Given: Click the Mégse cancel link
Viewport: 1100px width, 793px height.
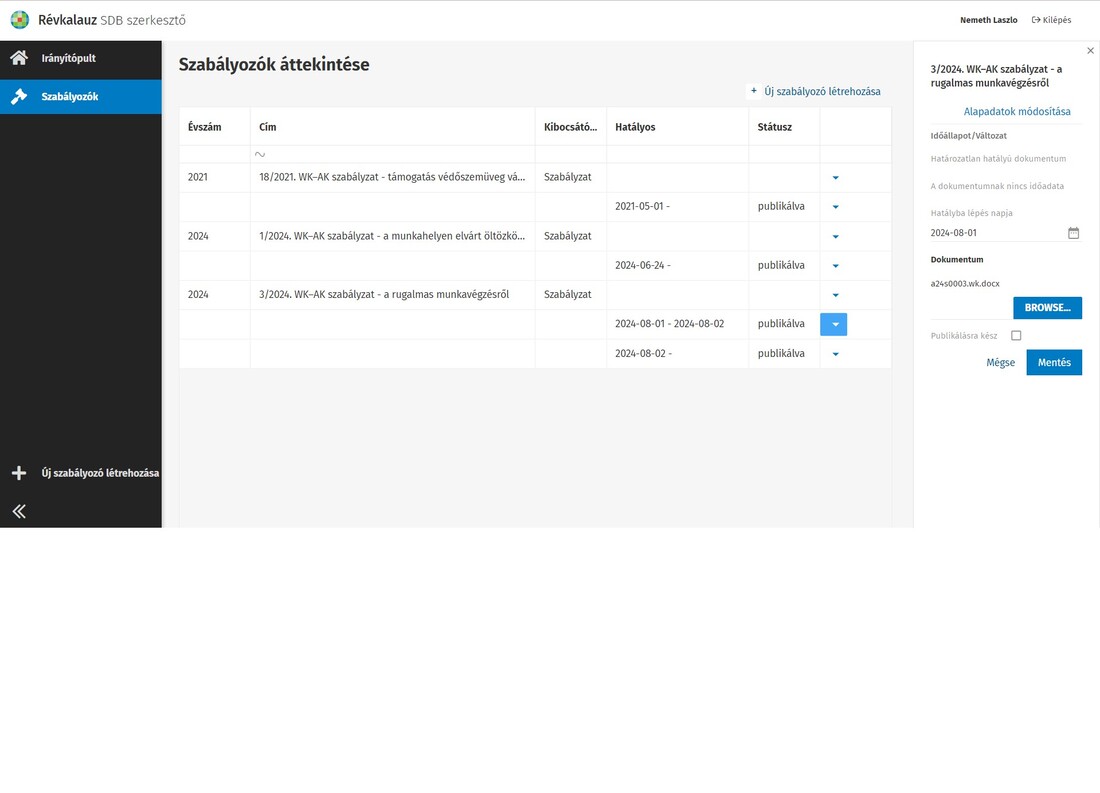Looking at the screenshot, I should (x=1000, y=363).
